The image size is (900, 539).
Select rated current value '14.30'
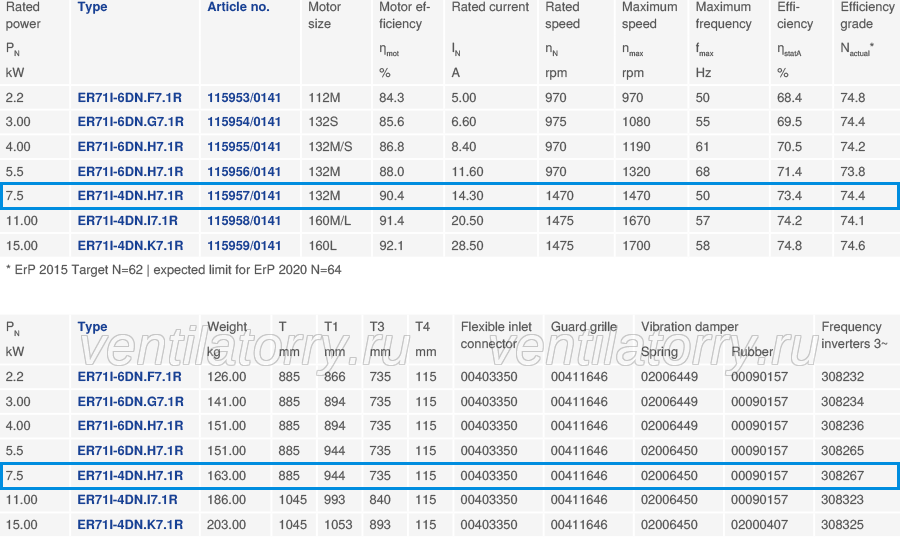[x=467, y=196]
